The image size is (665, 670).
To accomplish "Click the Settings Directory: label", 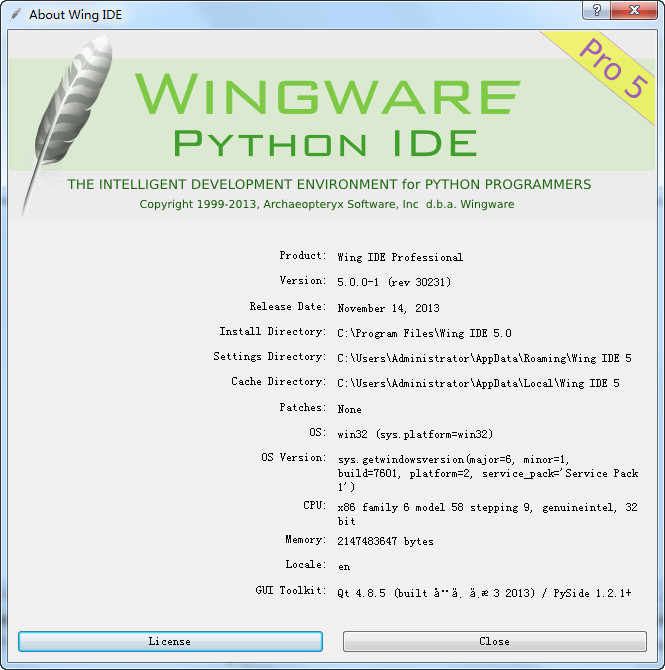I will [270, 356].
